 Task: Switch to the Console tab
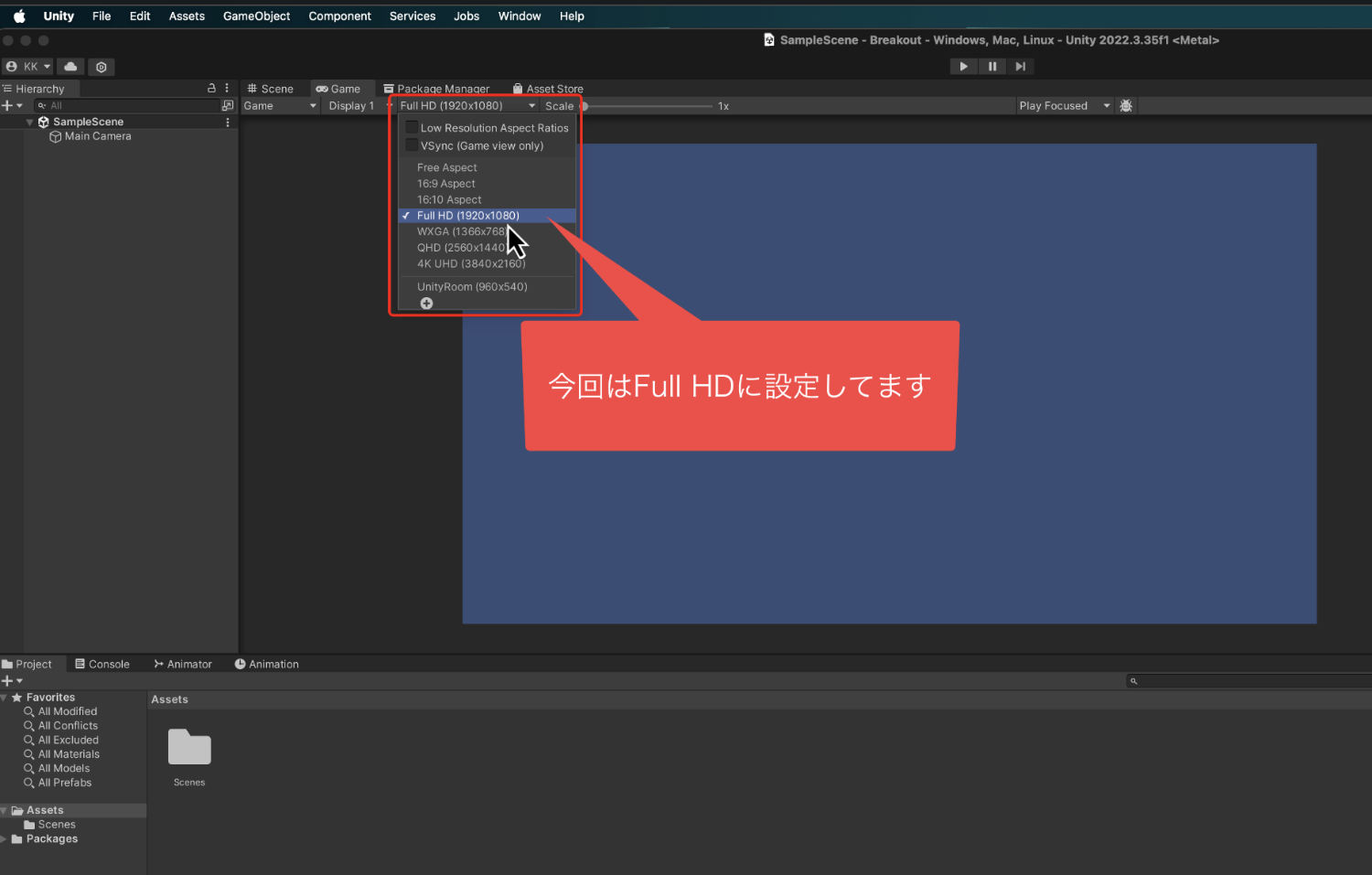pos(102,665)
